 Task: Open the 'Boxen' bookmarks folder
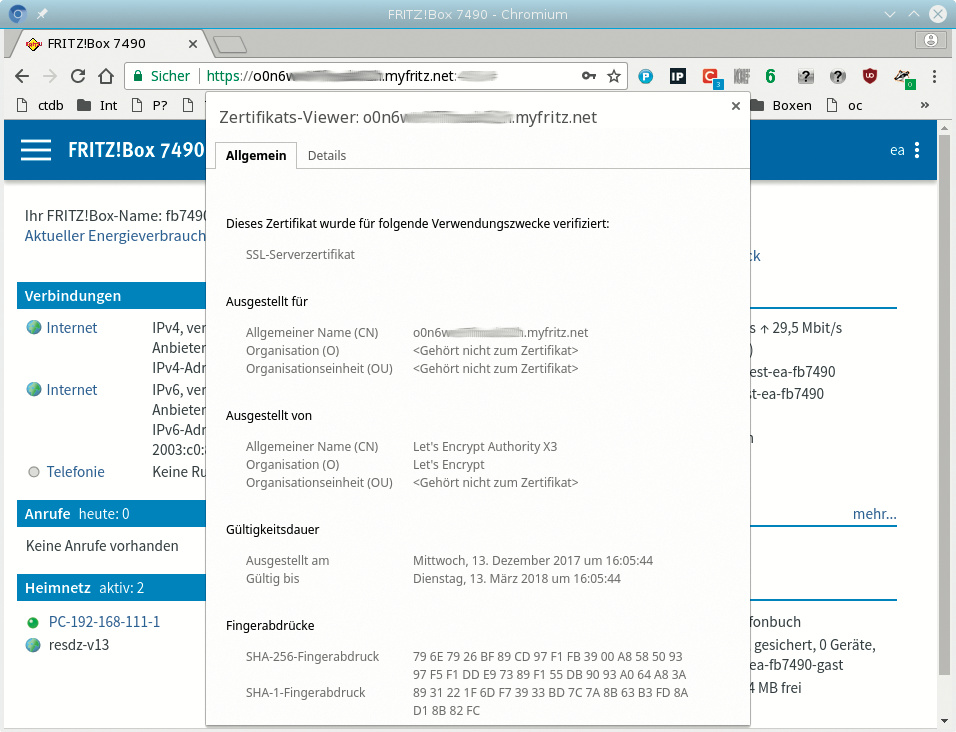782,105
